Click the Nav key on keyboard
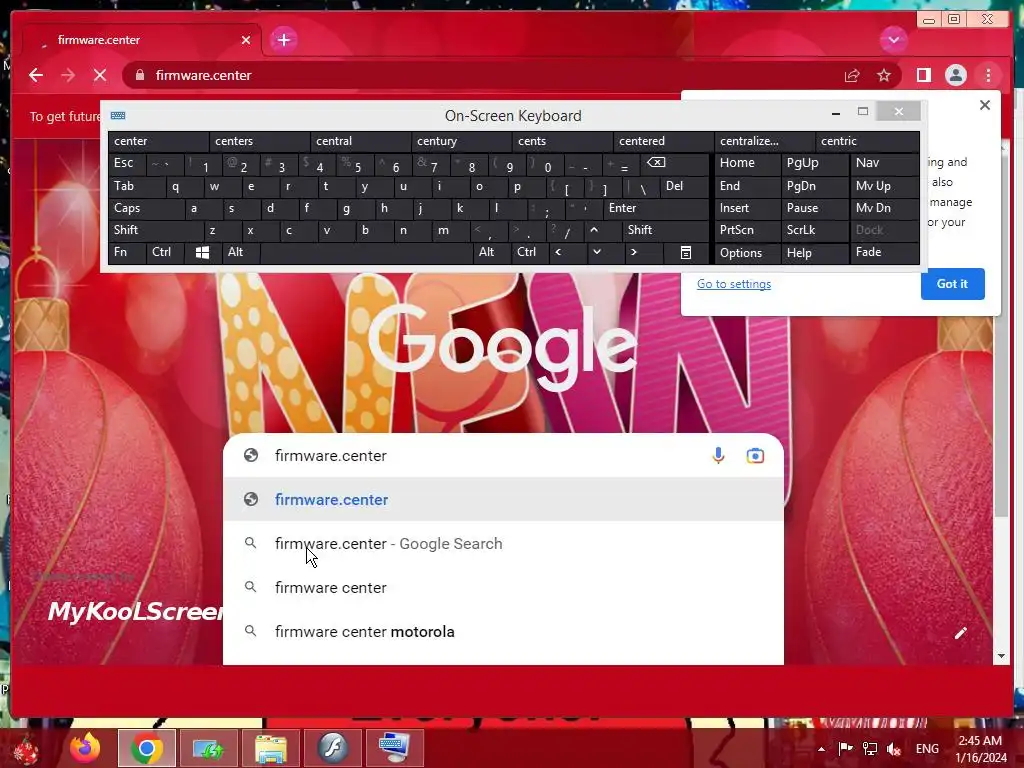 click(884, 163)
